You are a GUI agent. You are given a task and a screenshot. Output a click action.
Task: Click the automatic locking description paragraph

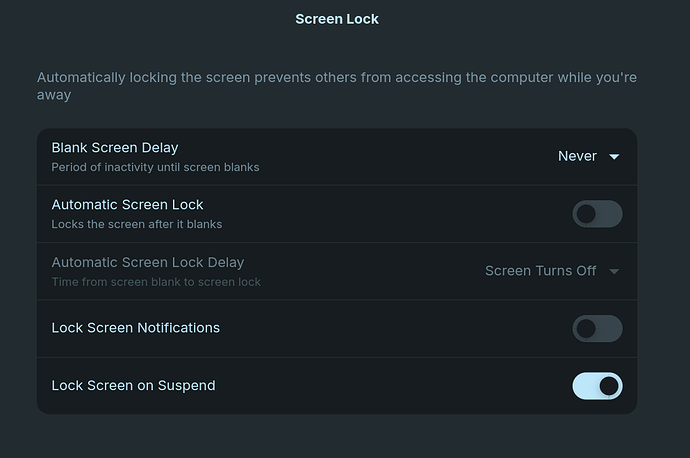(x=337, y=86)
